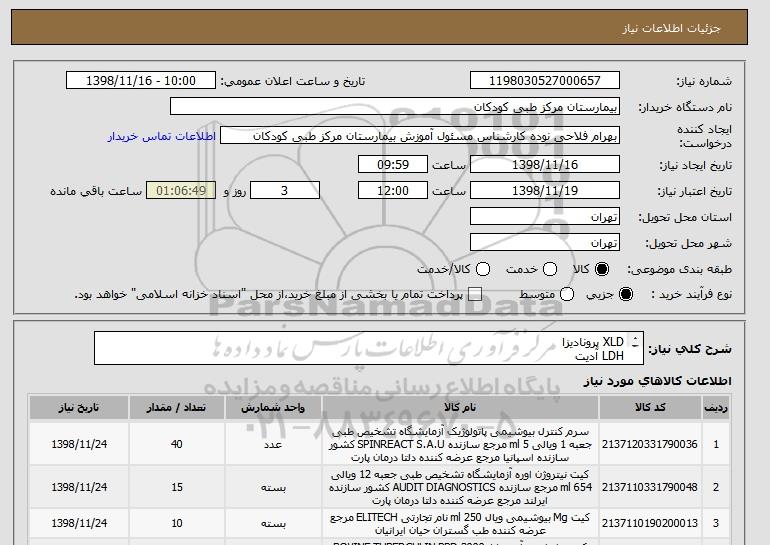
Task: Select the خدمت radio button
Action: [x=550, y=269]
